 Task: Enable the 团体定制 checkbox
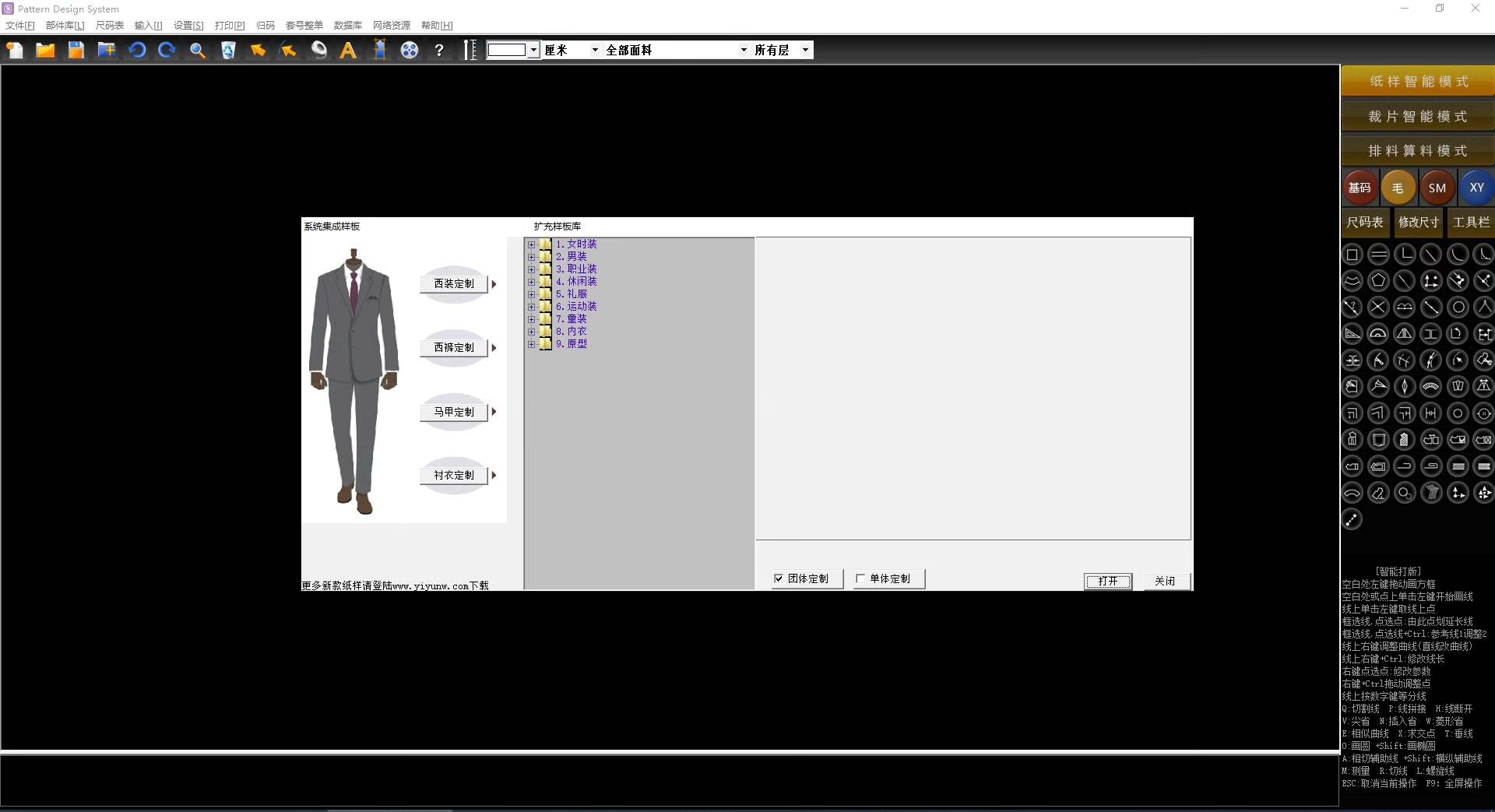(x=779, y=578)
